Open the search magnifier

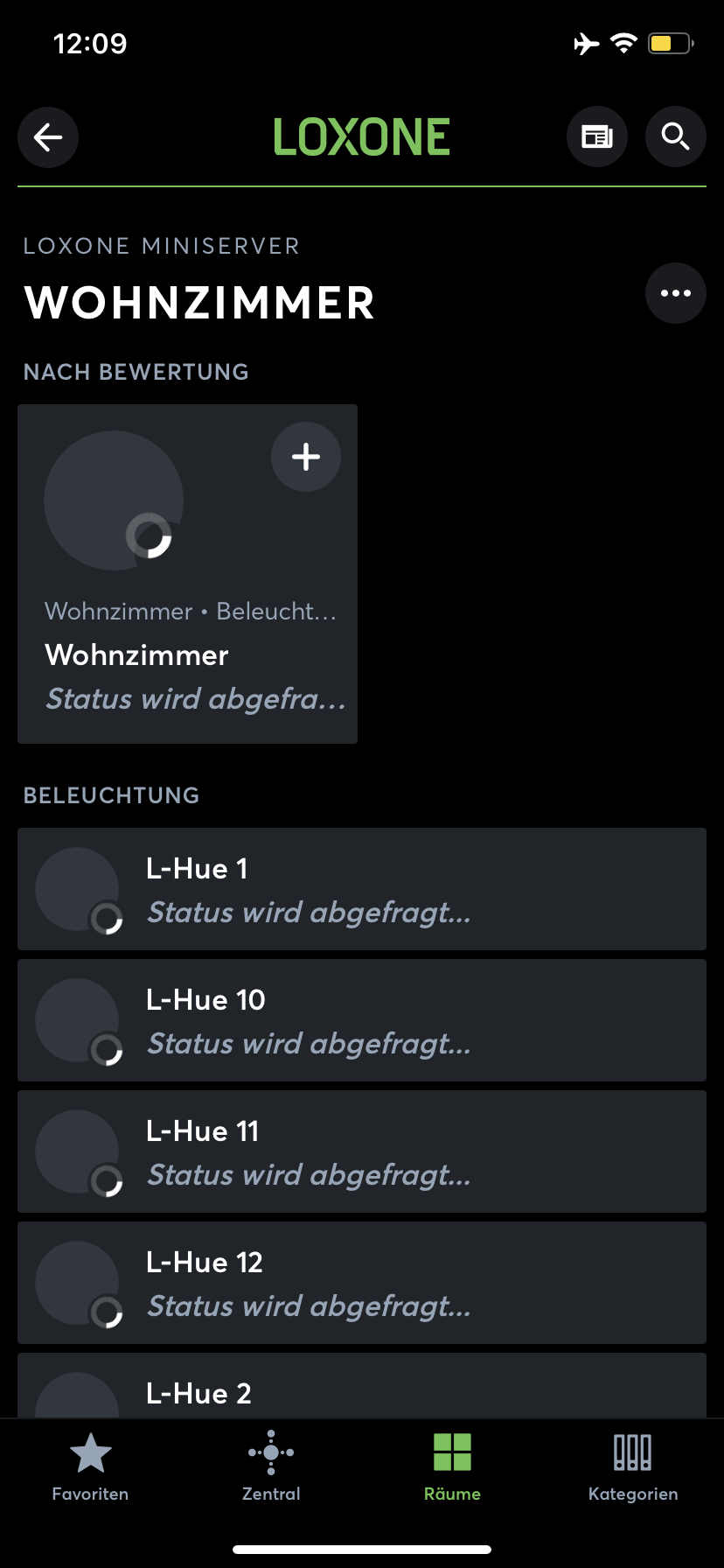[x=675, y=136]
